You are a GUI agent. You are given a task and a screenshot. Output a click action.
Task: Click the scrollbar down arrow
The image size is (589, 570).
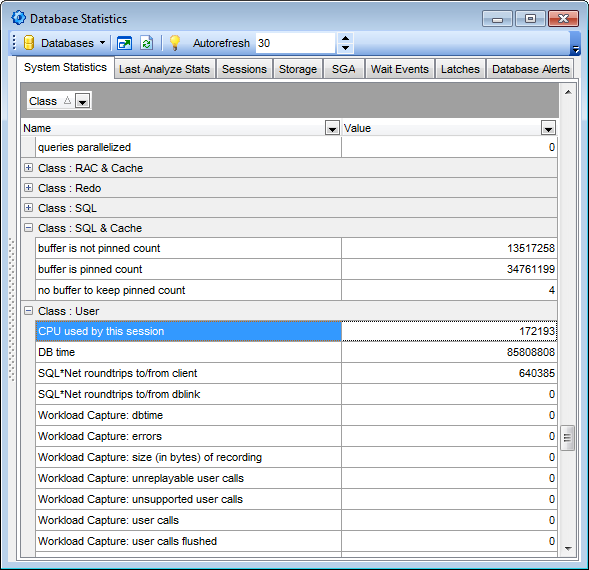pos(568,549)
